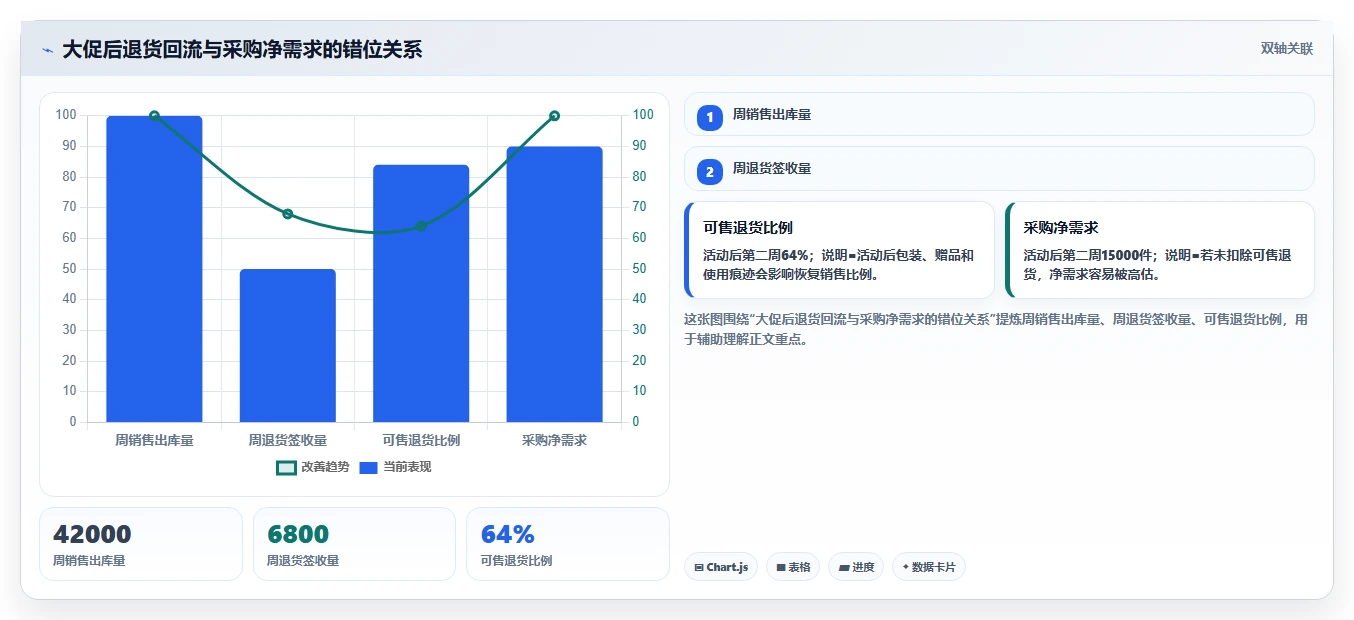
Task: Select the Chart.js tag
Action: 721,567
